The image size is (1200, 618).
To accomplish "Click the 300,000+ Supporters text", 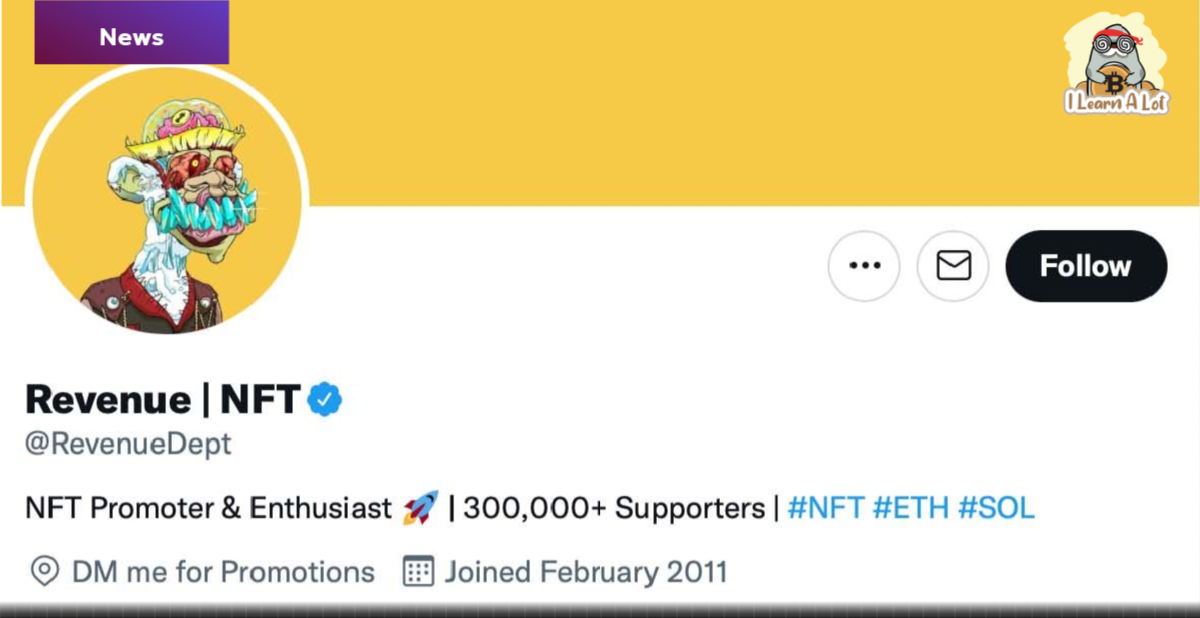I will 614,508.
